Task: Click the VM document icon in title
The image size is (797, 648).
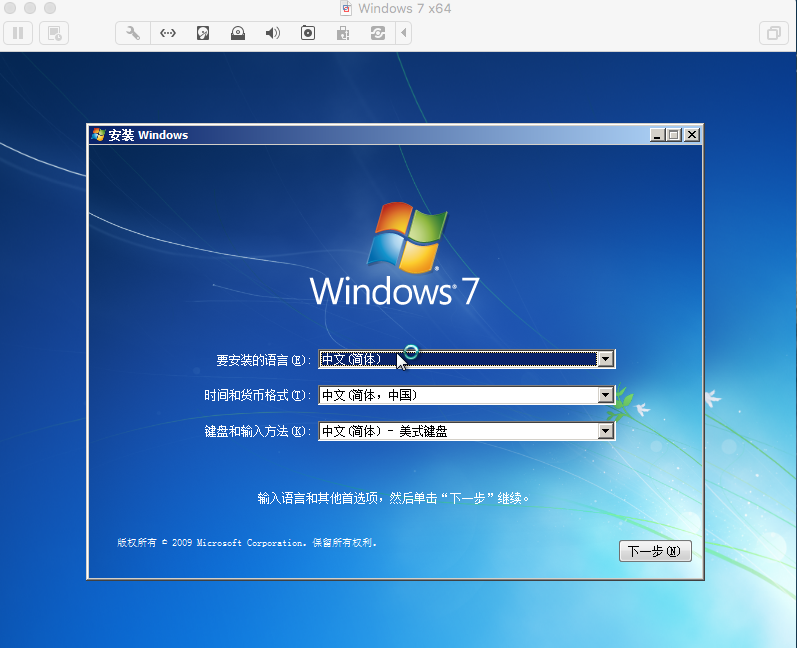Action: point(346,8)
